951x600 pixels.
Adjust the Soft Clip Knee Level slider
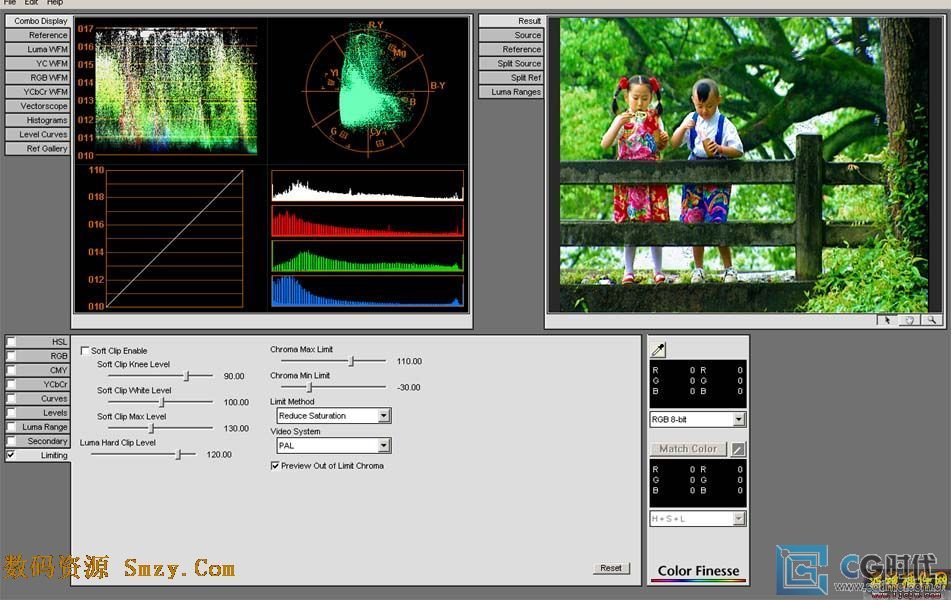[187, 376]
